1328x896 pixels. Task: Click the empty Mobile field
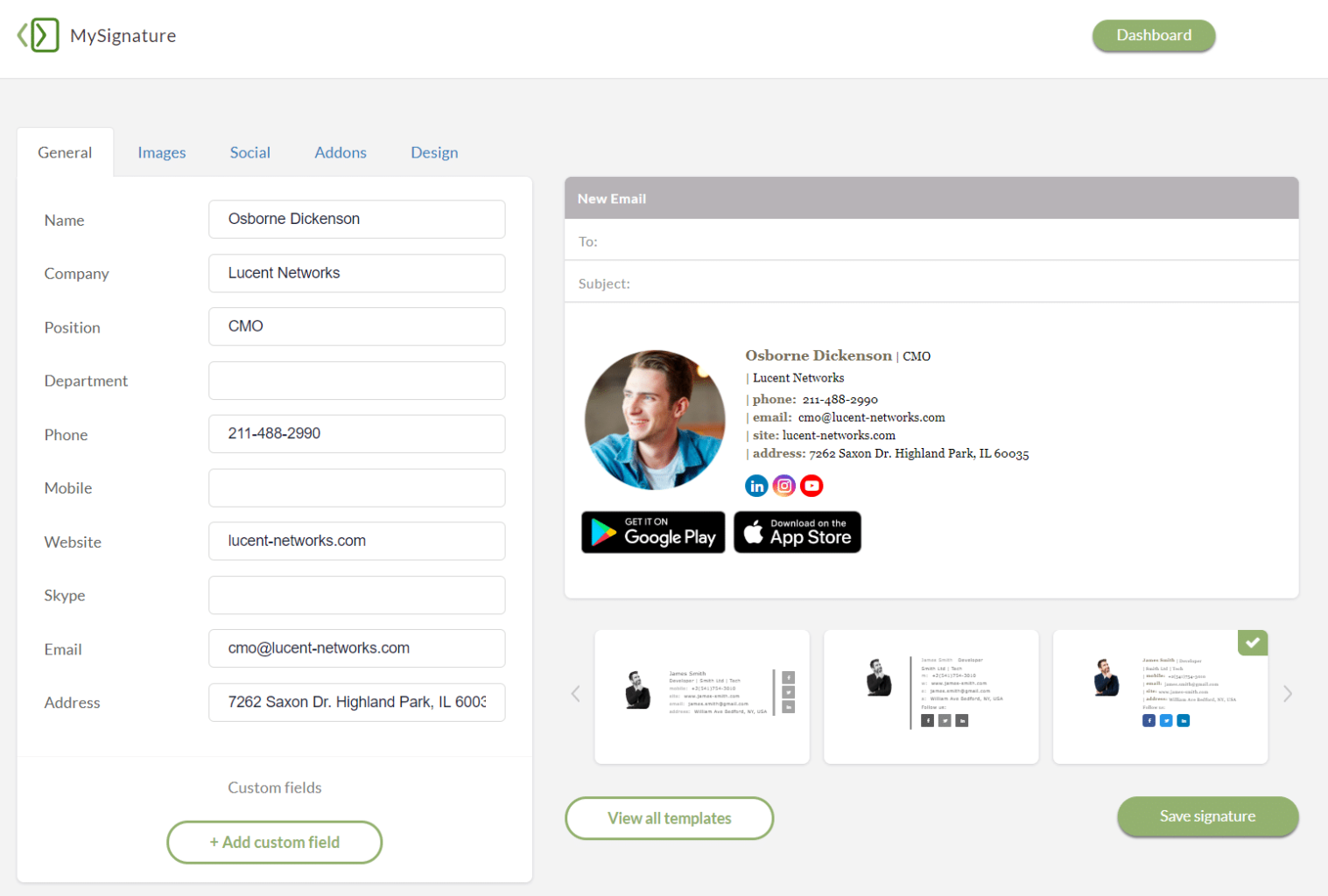point(357,487)
